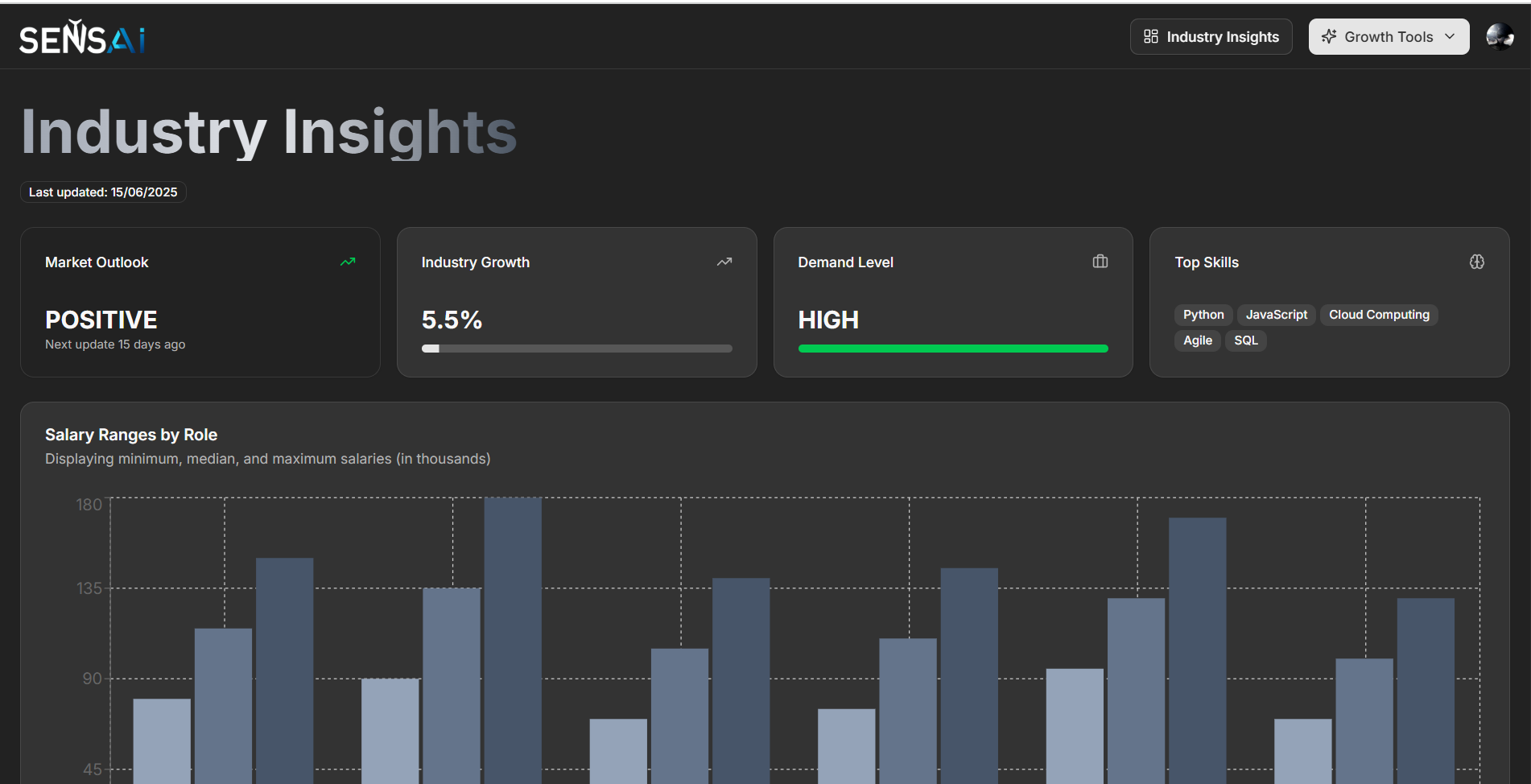This screenshot has width=1531, height=784.
Task: Click the brain icon in Top Skills card
Action: (x=1477, y=262)
